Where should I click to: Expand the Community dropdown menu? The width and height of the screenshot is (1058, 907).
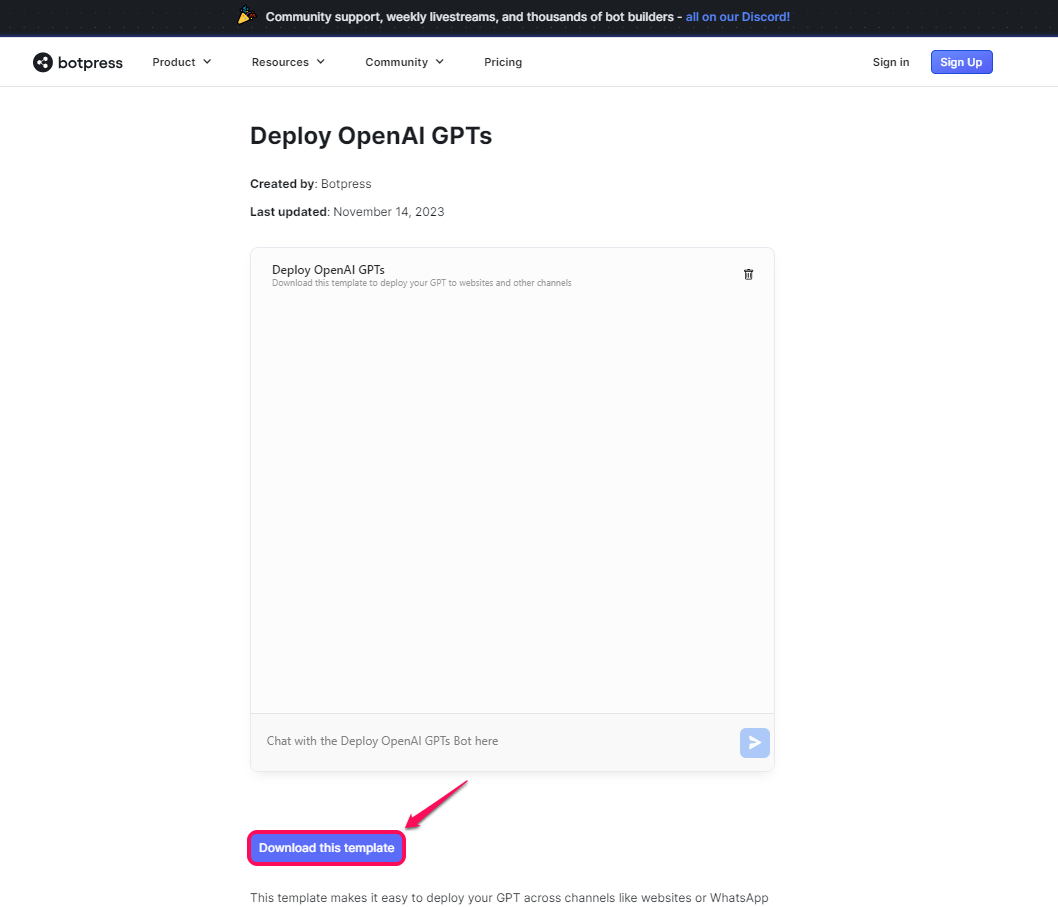pos(404,62)
